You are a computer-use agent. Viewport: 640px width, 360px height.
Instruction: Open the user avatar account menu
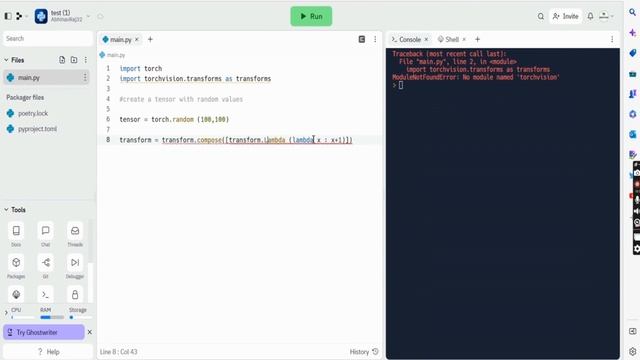pyautogui.click(x=606, y=16)
